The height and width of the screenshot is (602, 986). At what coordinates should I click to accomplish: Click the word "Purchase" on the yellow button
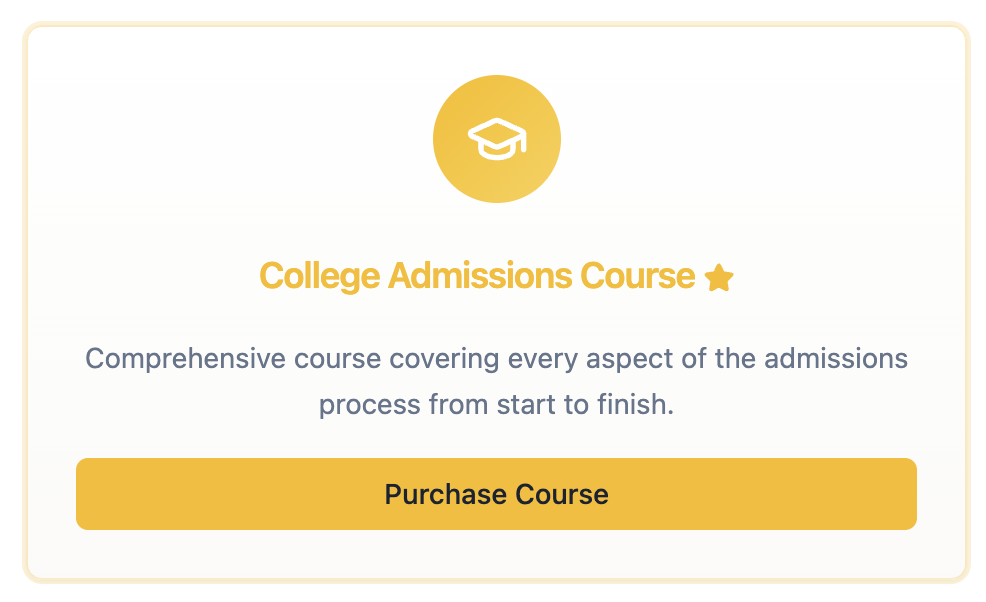click(x=445, y=494)
